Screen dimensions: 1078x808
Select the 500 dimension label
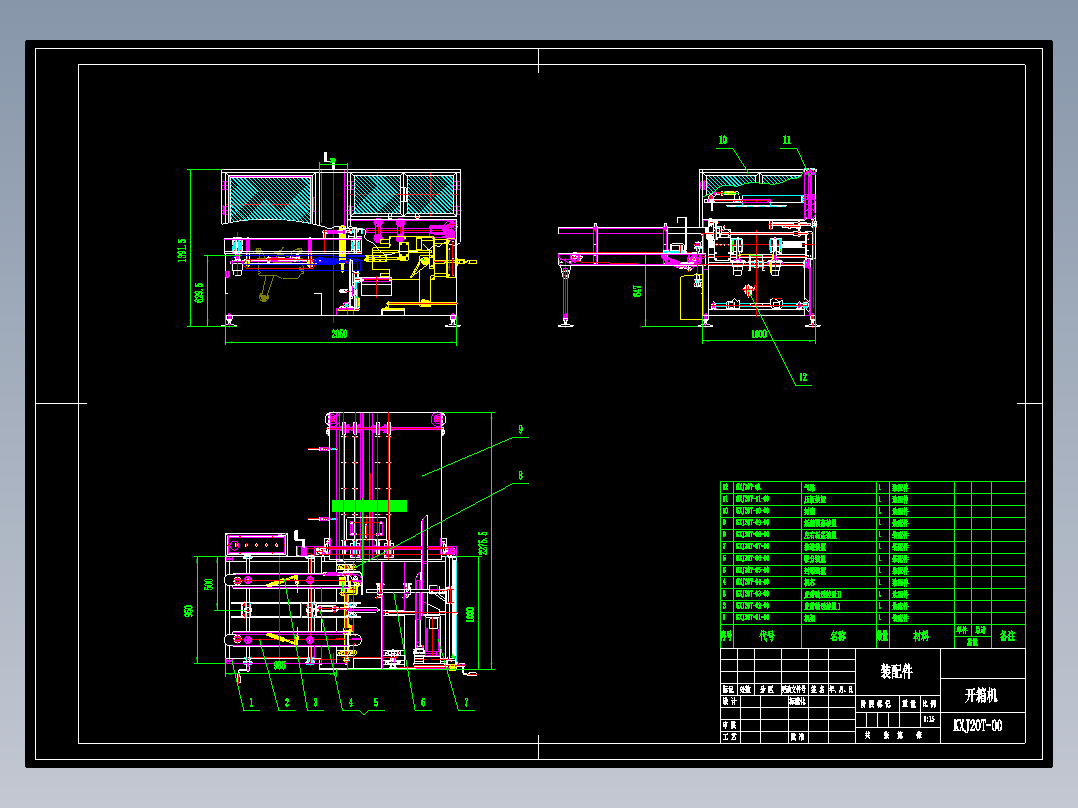click(x=209, y=584)
